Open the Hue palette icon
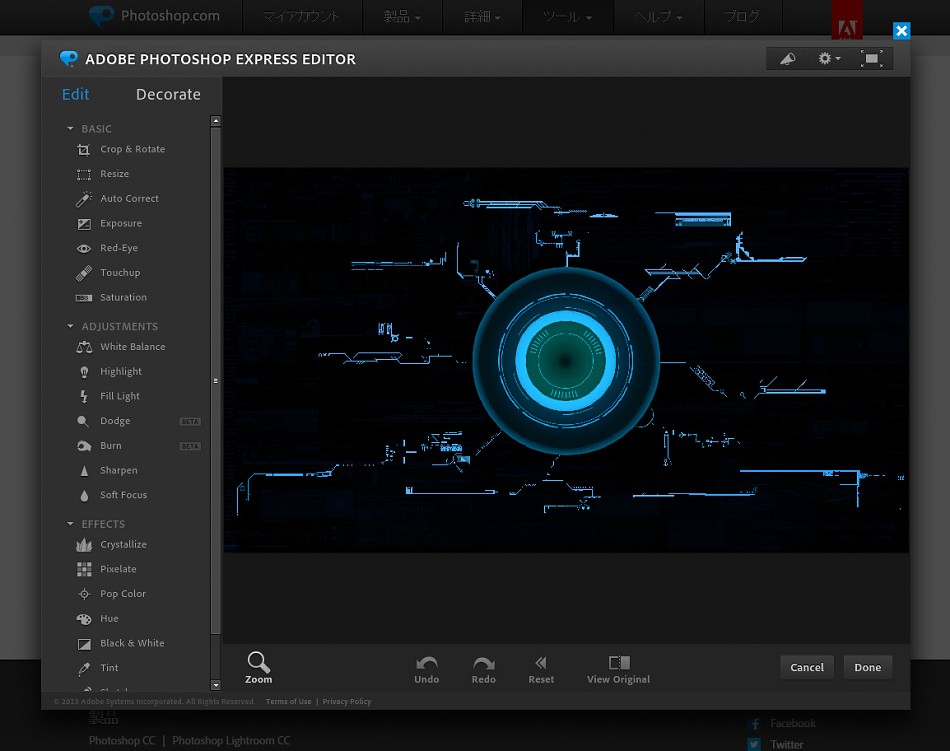950x751 pixels. click(x=84, y=619)
